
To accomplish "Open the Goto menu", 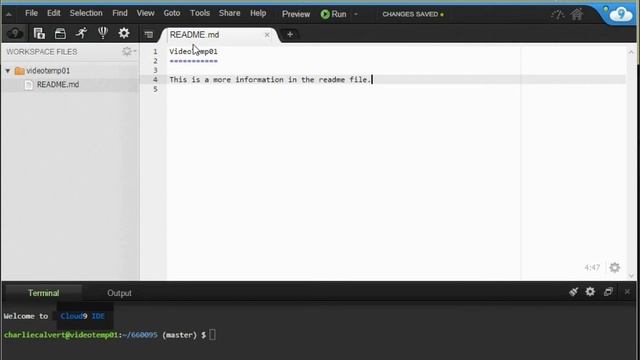I will (172, 13).
